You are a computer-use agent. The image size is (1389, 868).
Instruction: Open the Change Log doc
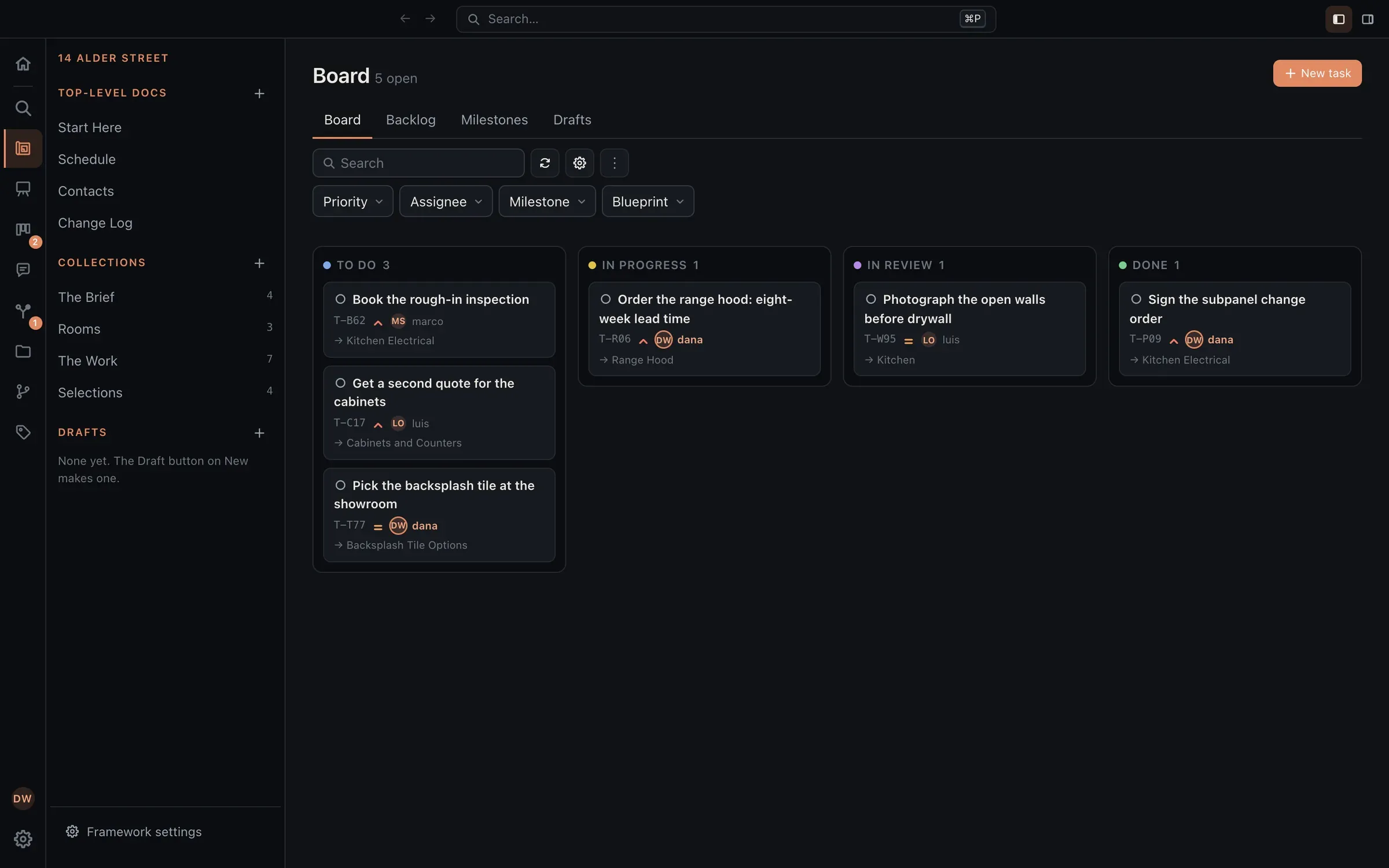pos(95,223)
